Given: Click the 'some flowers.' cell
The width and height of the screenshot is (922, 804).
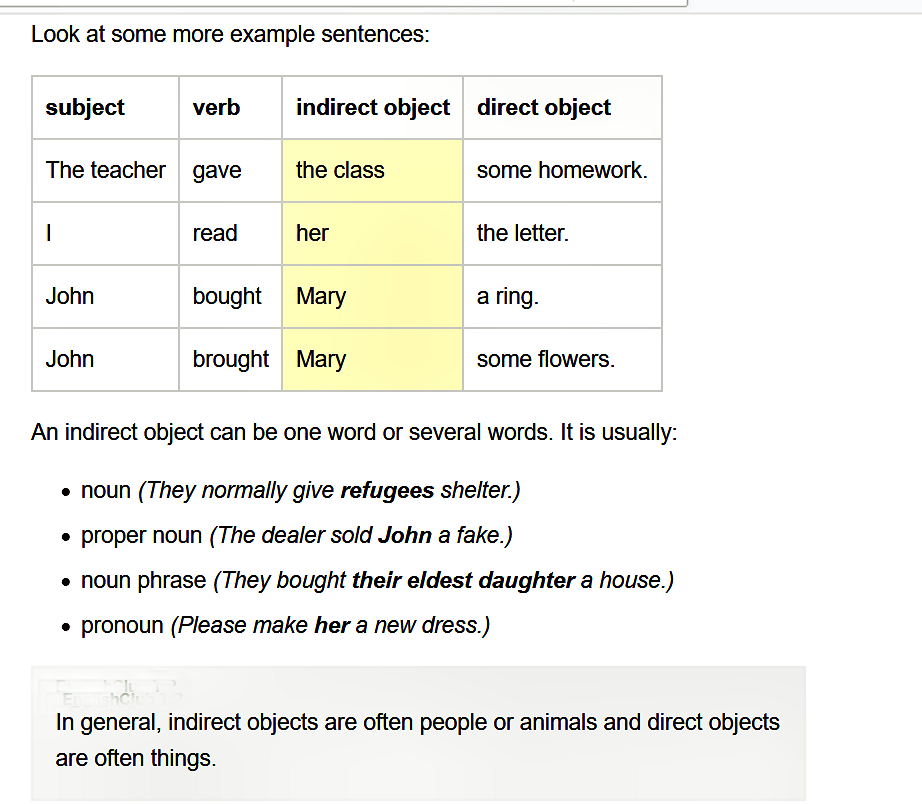Looking at the screenshot, I should point(563,359).
